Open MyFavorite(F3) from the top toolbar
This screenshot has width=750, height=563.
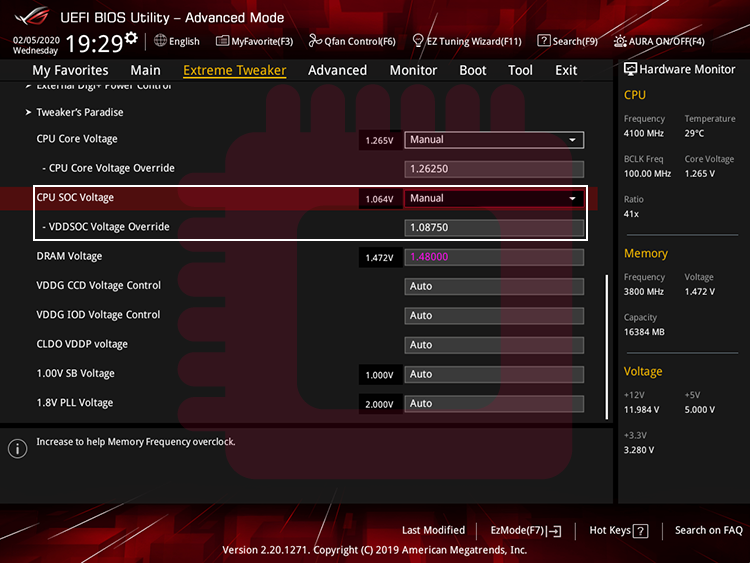click(x=255, y=41)
